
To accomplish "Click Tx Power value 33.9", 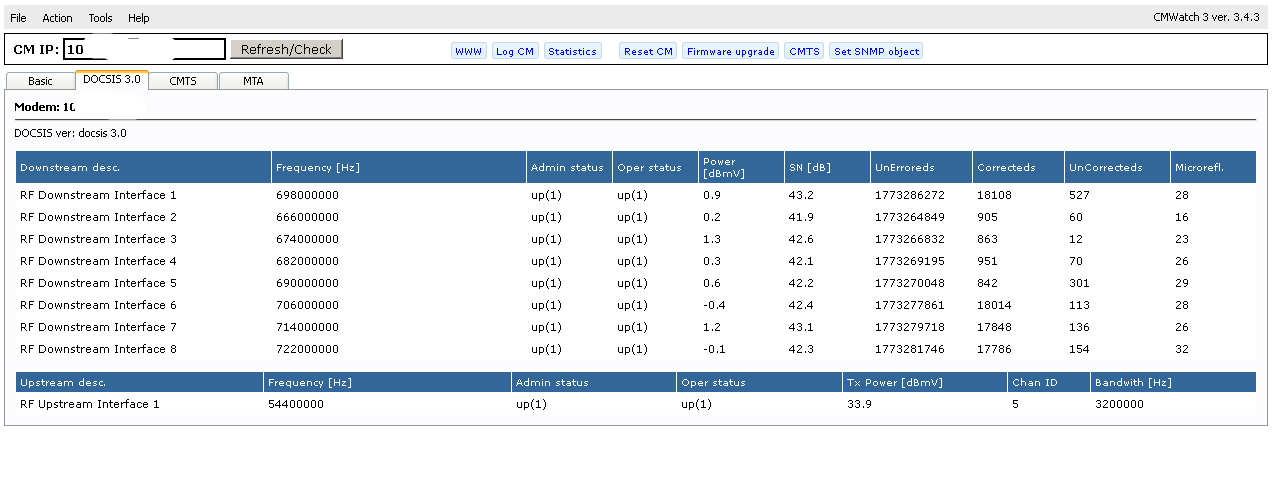I will point(859,404).
